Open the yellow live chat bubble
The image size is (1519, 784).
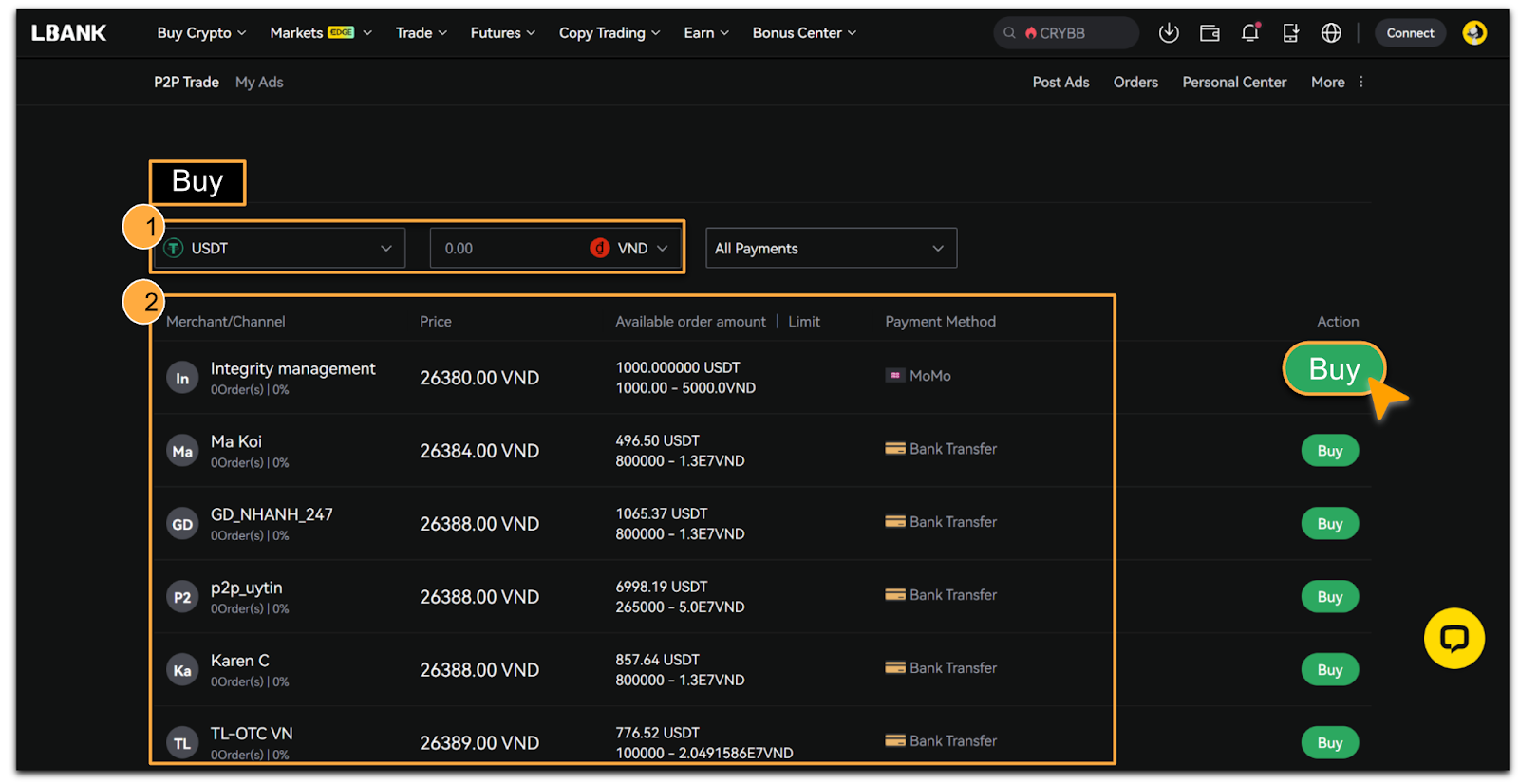(x=1453, y=638)
